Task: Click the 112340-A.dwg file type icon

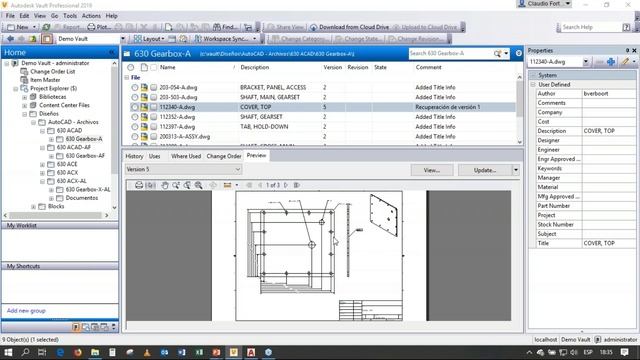Action: [144, 107]
